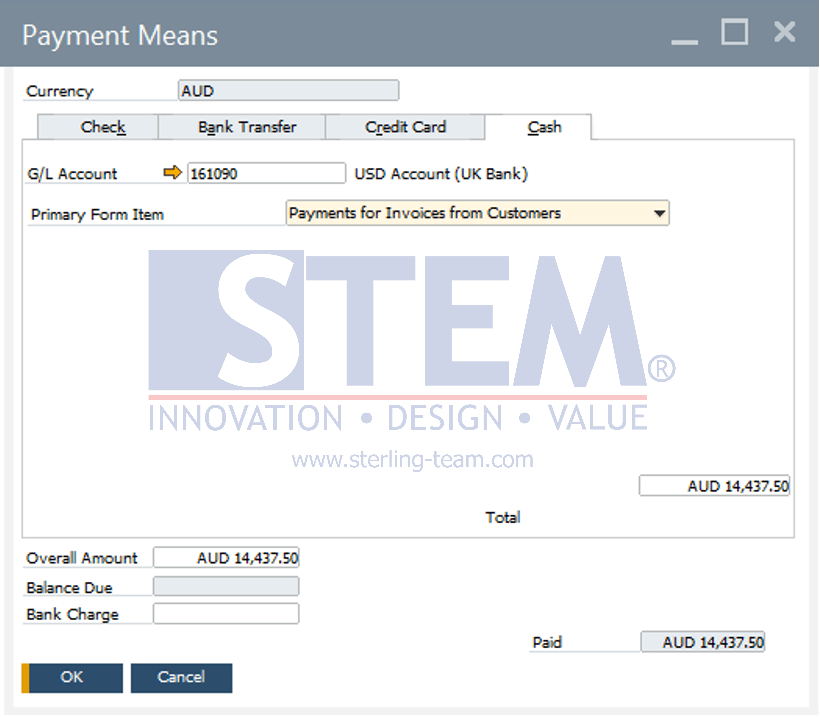Close the Payment Means window
The image size is (820, 717).
click(x=784, y=32)
